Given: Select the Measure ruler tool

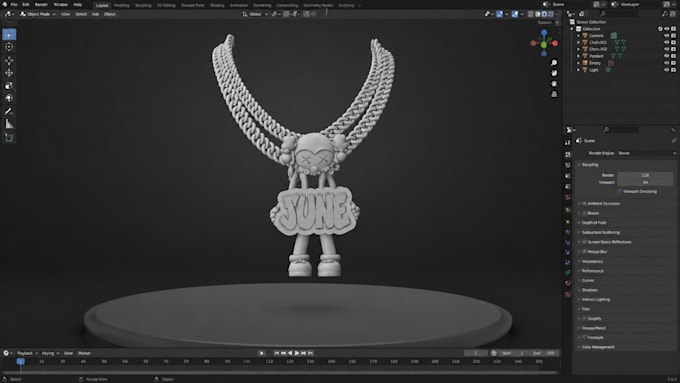Looking at the screenshot, I should pos(9,124).
